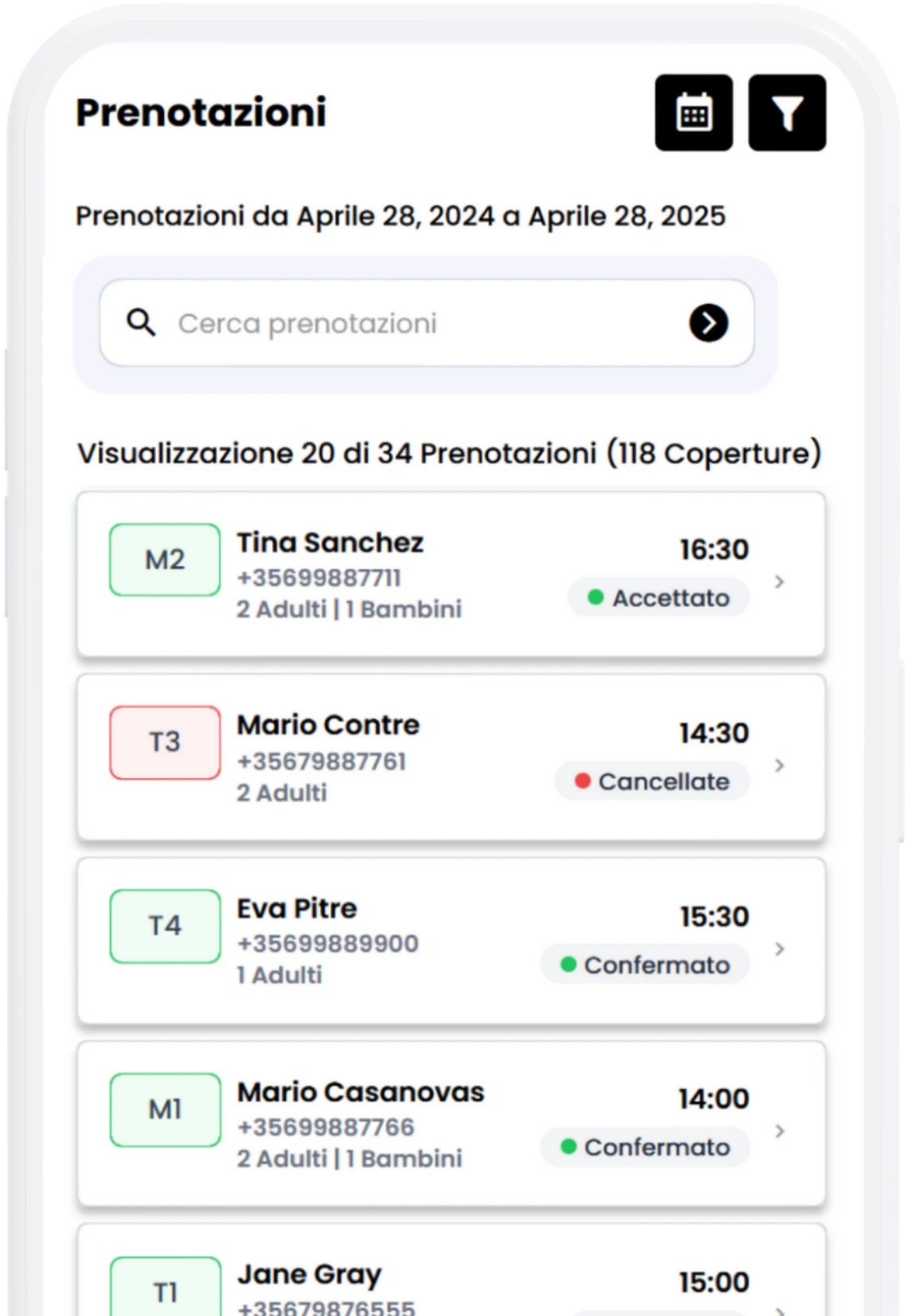Click Eva Pitre's Confermato status pill
The height and width of the screenshot is (1316, 913).
click(645, 964)
